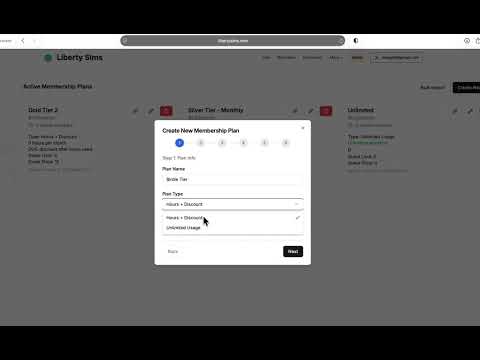Select step 5 circle in plan wizard
The width and height of the screenshot is (480, 360).
[x=265, y=143]
